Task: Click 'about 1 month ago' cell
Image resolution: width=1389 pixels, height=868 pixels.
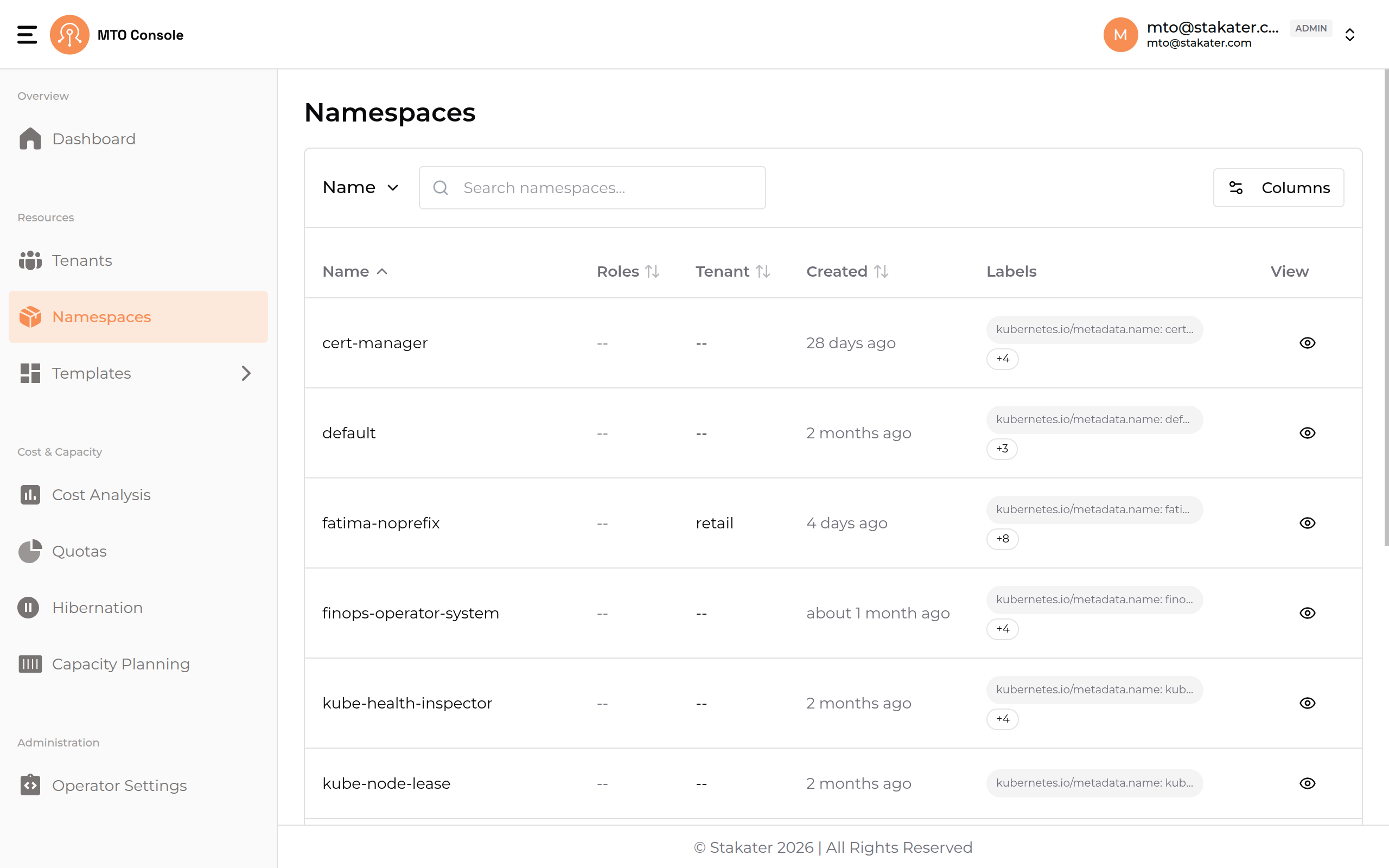Action: coord(877,613)
